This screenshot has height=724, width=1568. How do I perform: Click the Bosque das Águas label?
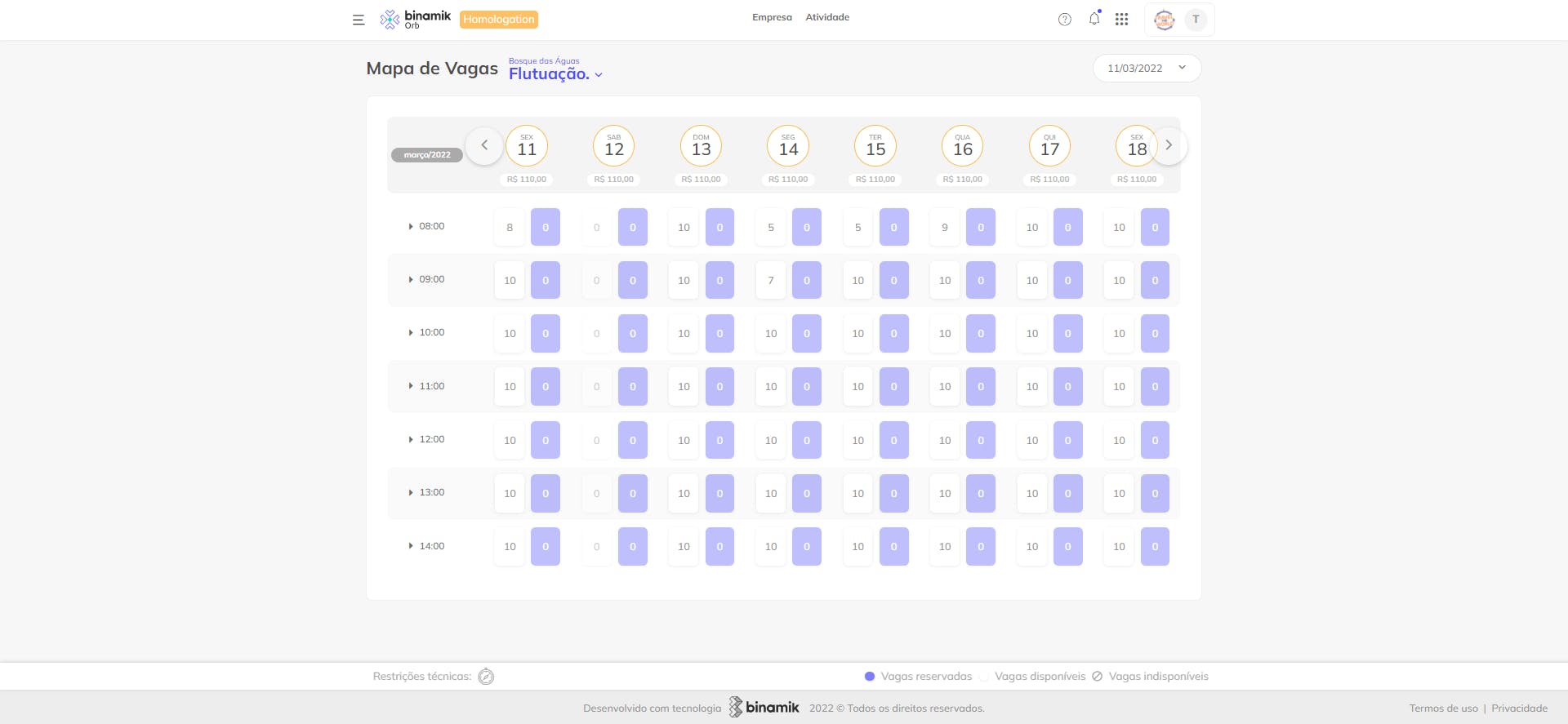click(x=544, y=60)
